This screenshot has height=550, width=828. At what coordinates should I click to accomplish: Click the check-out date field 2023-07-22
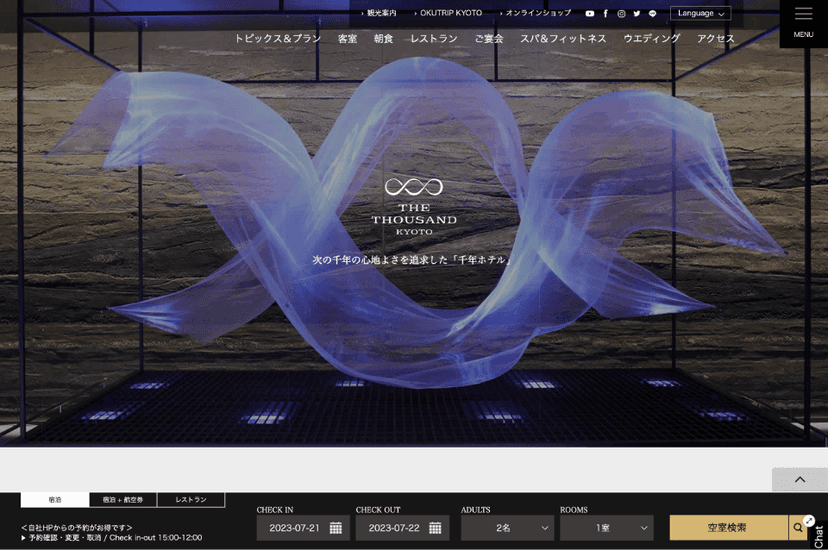point(402,528)
